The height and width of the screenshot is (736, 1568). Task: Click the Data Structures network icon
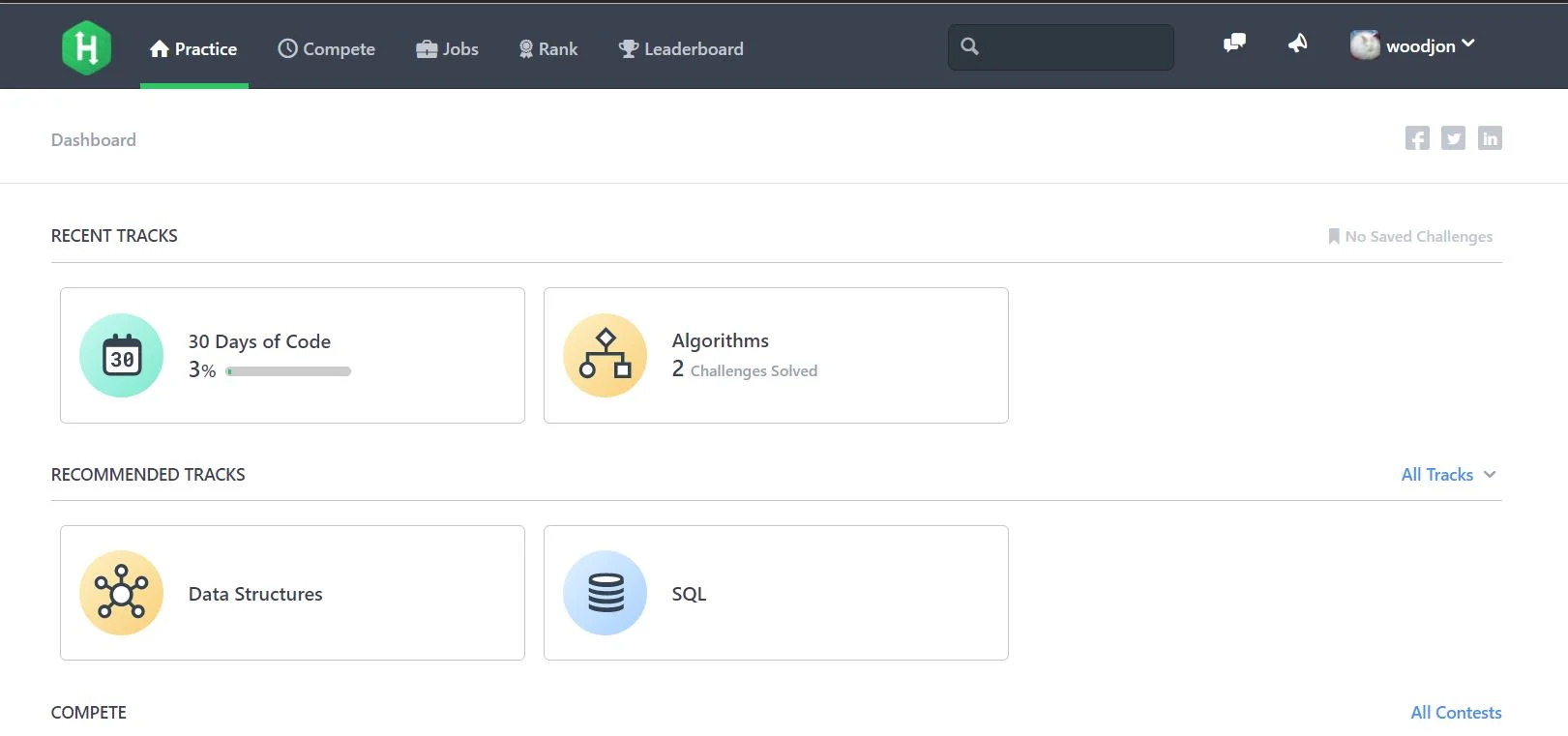pos(122,593)
